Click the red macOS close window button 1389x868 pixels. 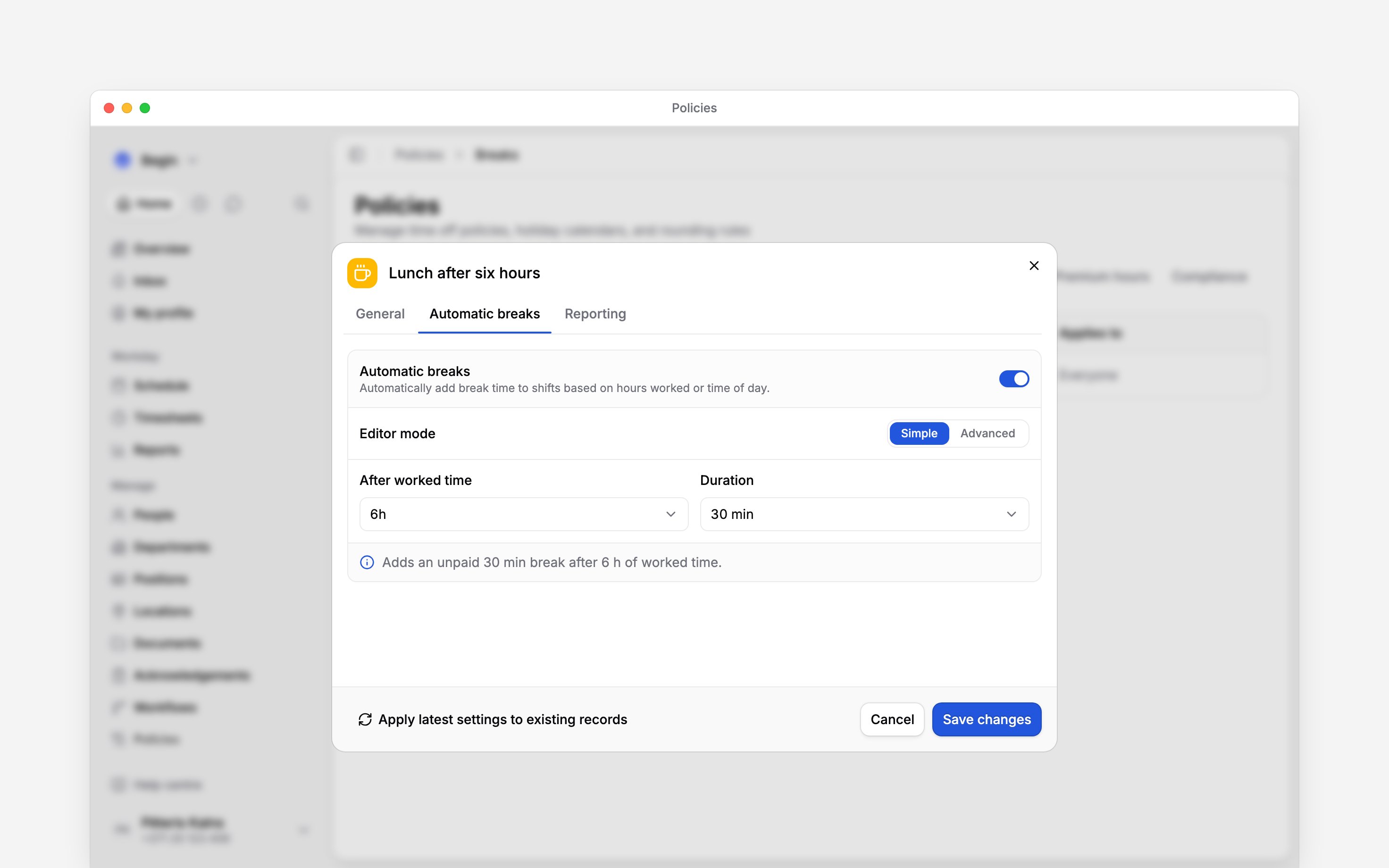109,108
